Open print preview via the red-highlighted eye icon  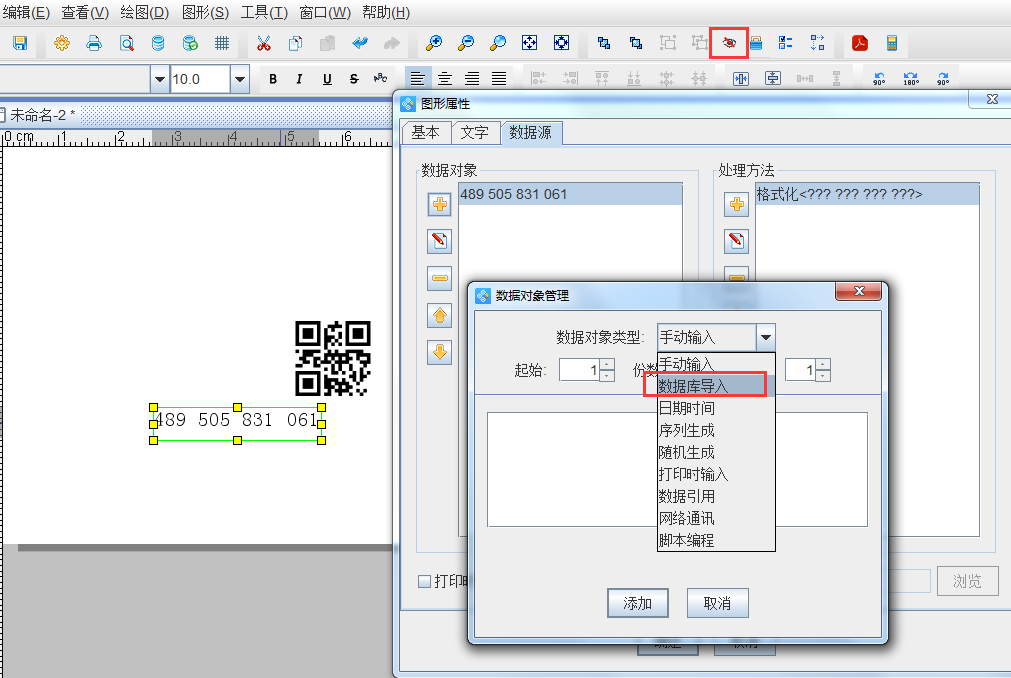coord(729,43)
